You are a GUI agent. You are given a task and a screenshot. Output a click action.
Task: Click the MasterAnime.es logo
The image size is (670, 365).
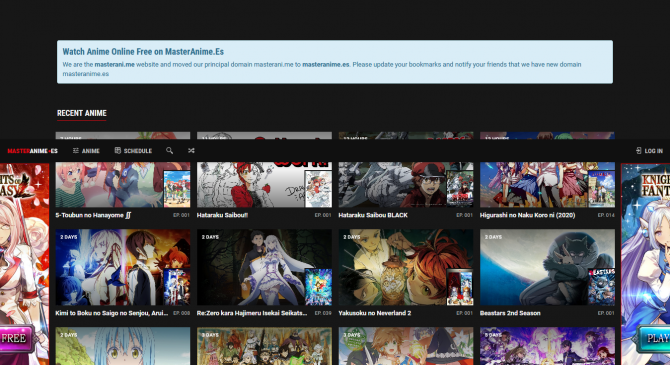pos(32,151)
